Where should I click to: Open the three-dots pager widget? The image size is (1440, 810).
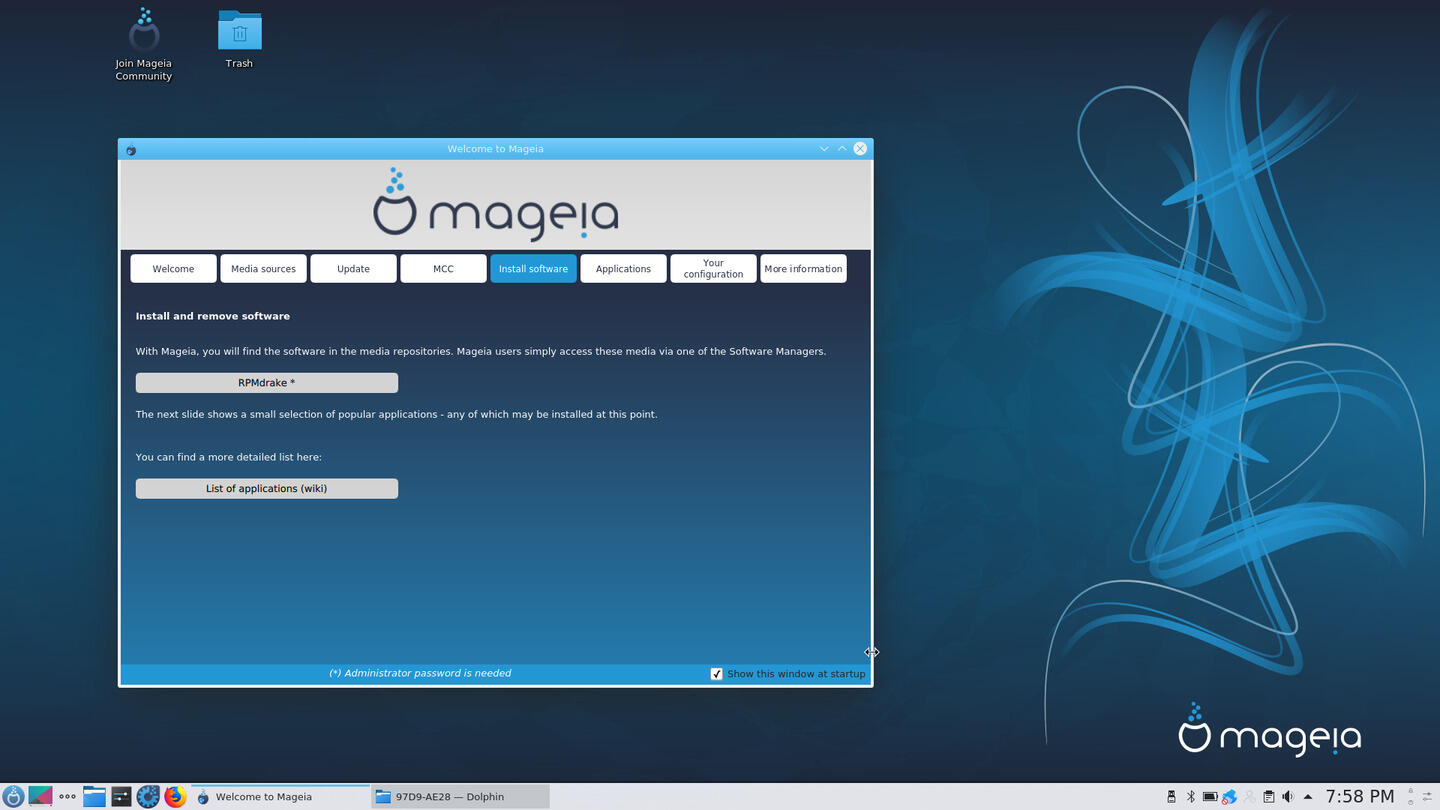pos(67,797)
